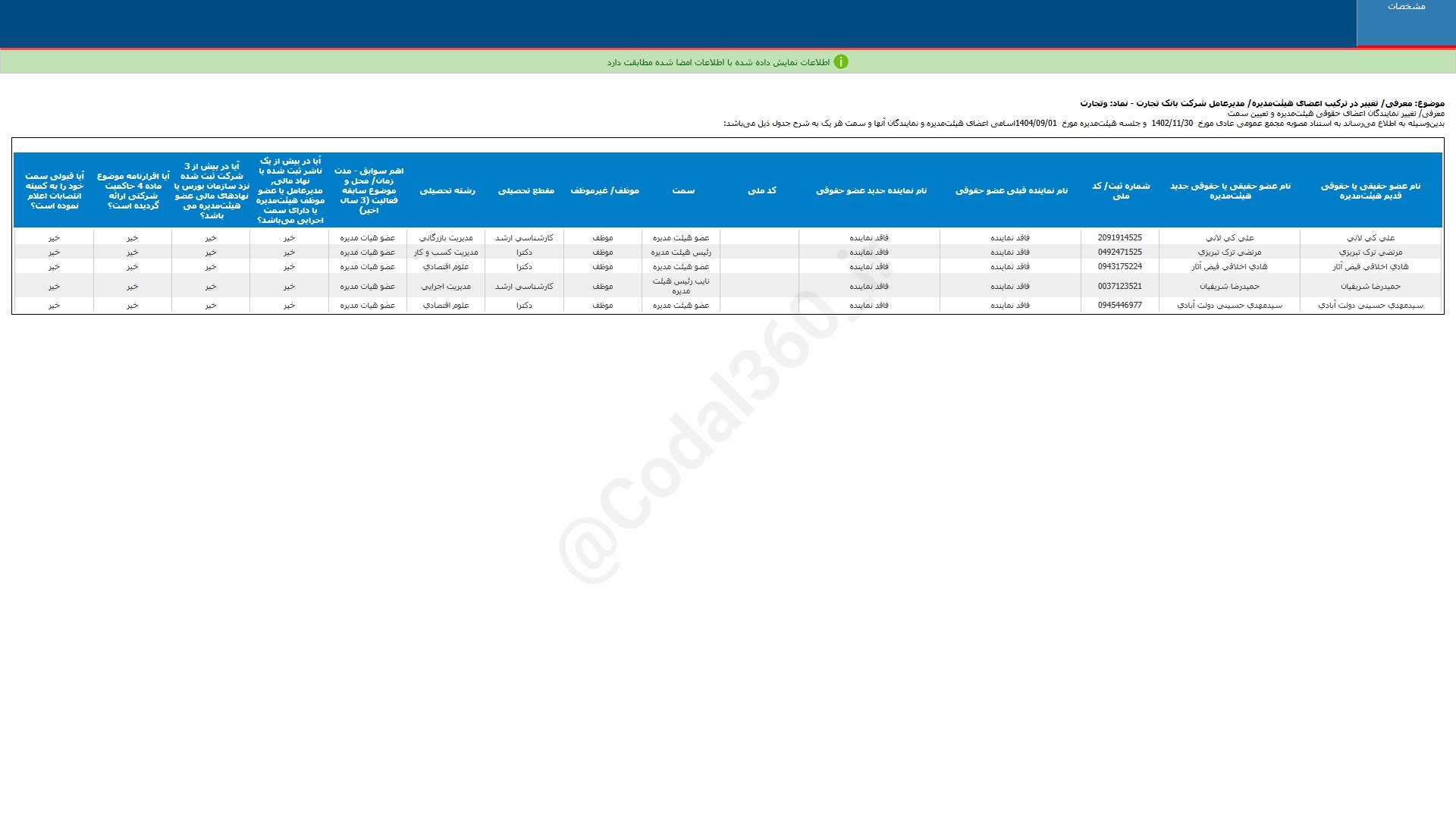Click the موظف/ غیرموظف column header
1456x819 pixels.
604,191
